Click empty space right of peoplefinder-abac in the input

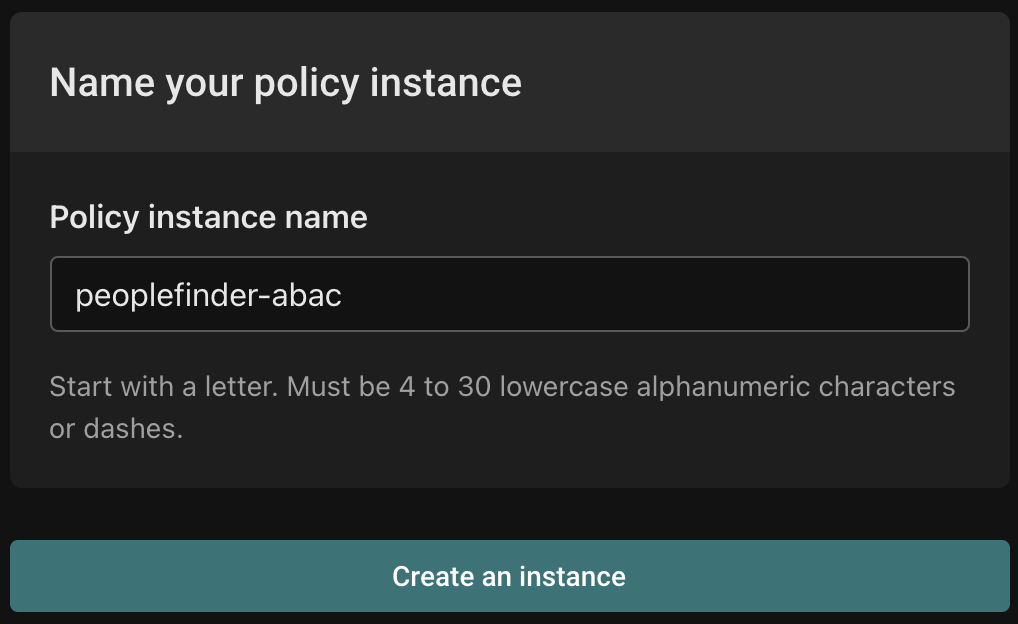[x=650, y=294]
